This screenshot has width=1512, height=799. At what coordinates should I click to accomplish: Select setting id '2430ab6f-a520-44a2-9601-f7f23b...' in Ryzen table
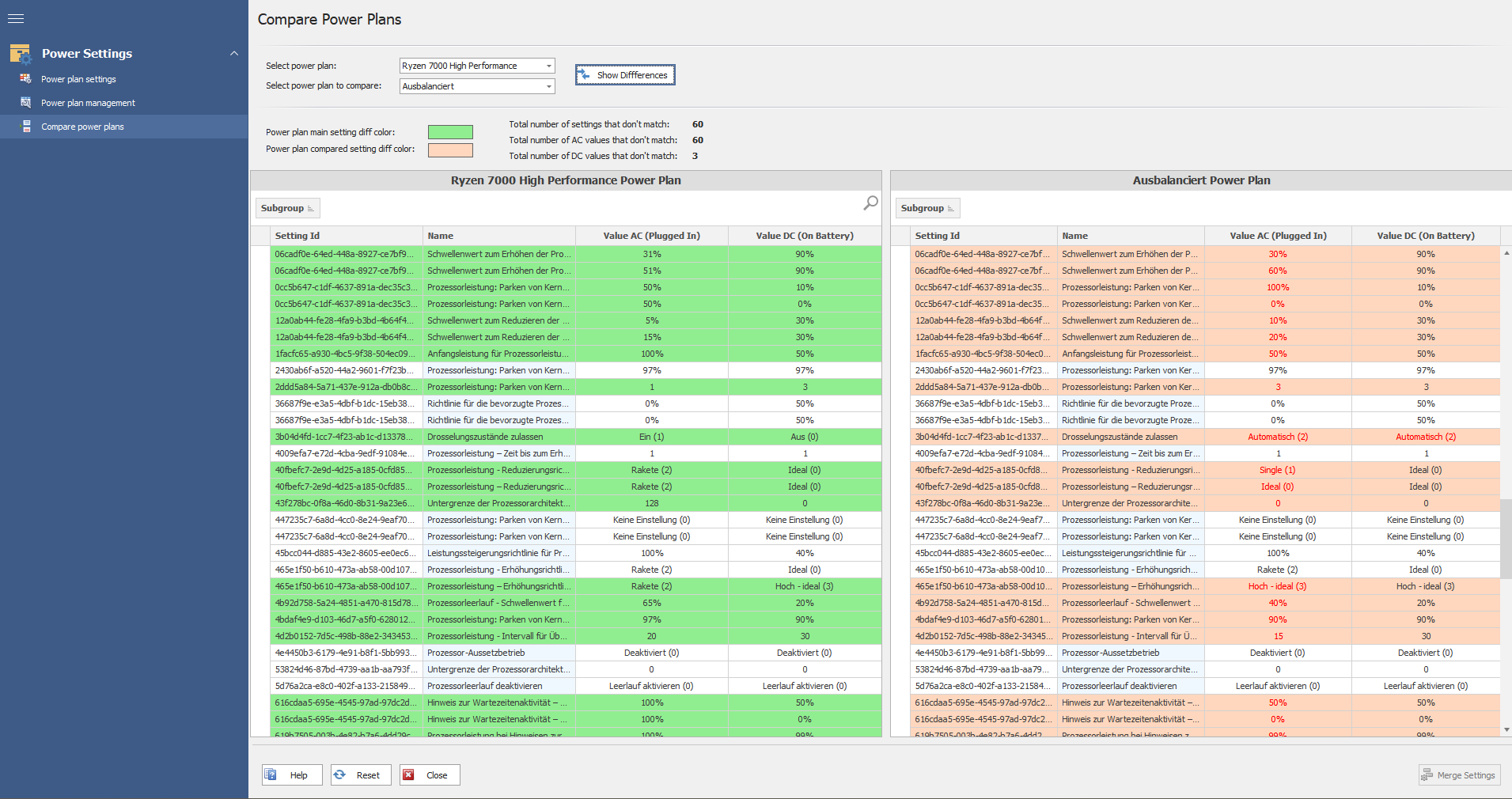347,370
